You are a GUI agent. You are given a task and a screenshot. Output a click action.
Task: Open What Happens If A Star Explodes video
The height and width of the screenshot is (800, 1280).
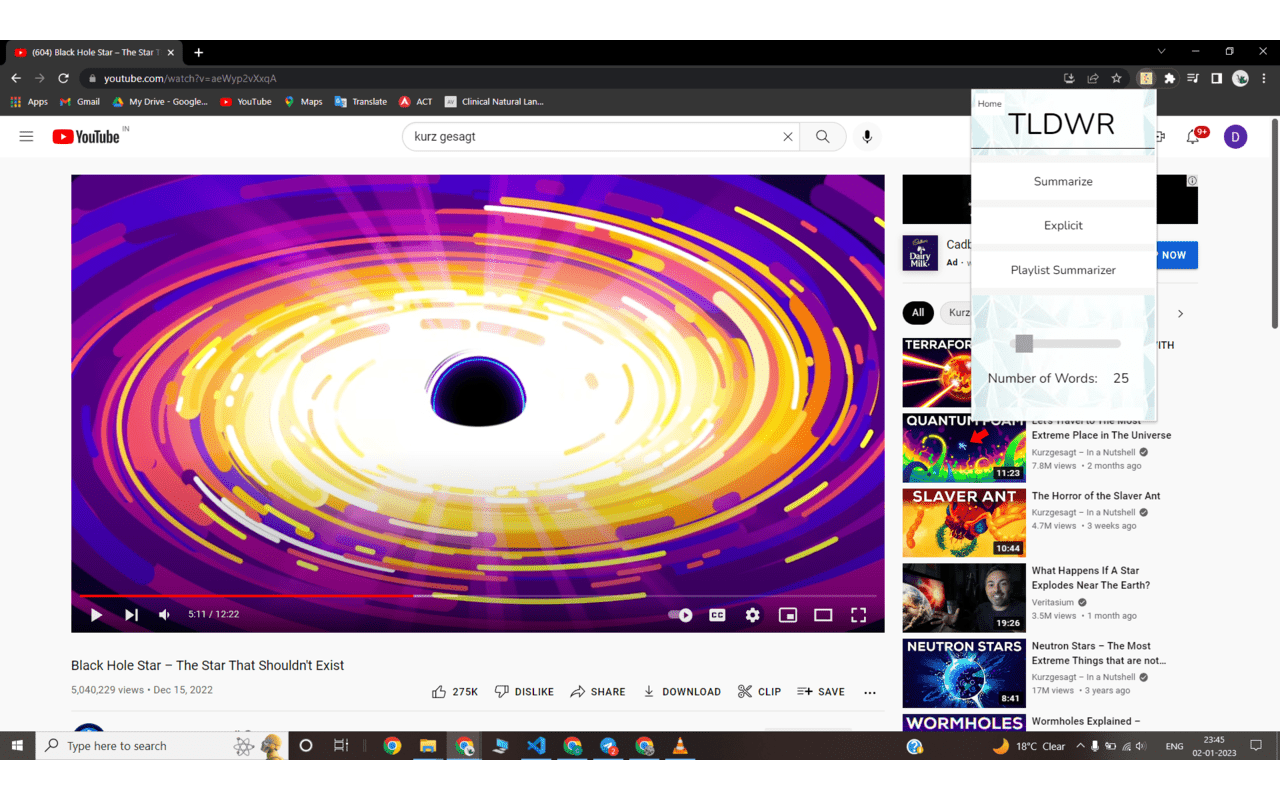pos(1091,578)
